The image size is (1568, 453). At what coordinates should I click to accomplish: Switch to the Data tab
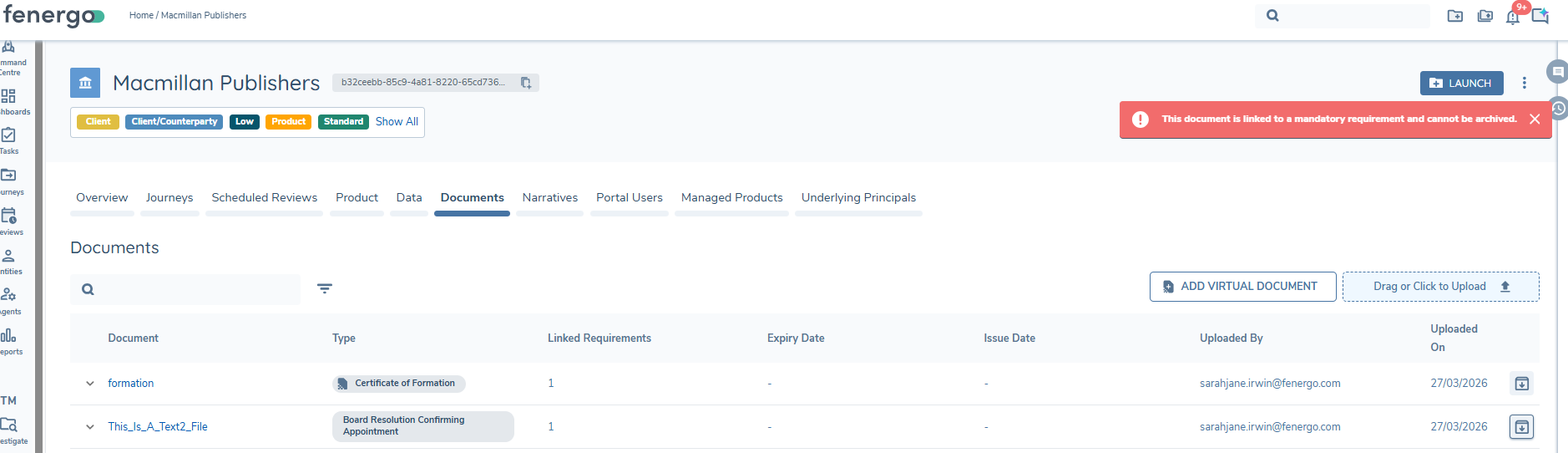409,198
